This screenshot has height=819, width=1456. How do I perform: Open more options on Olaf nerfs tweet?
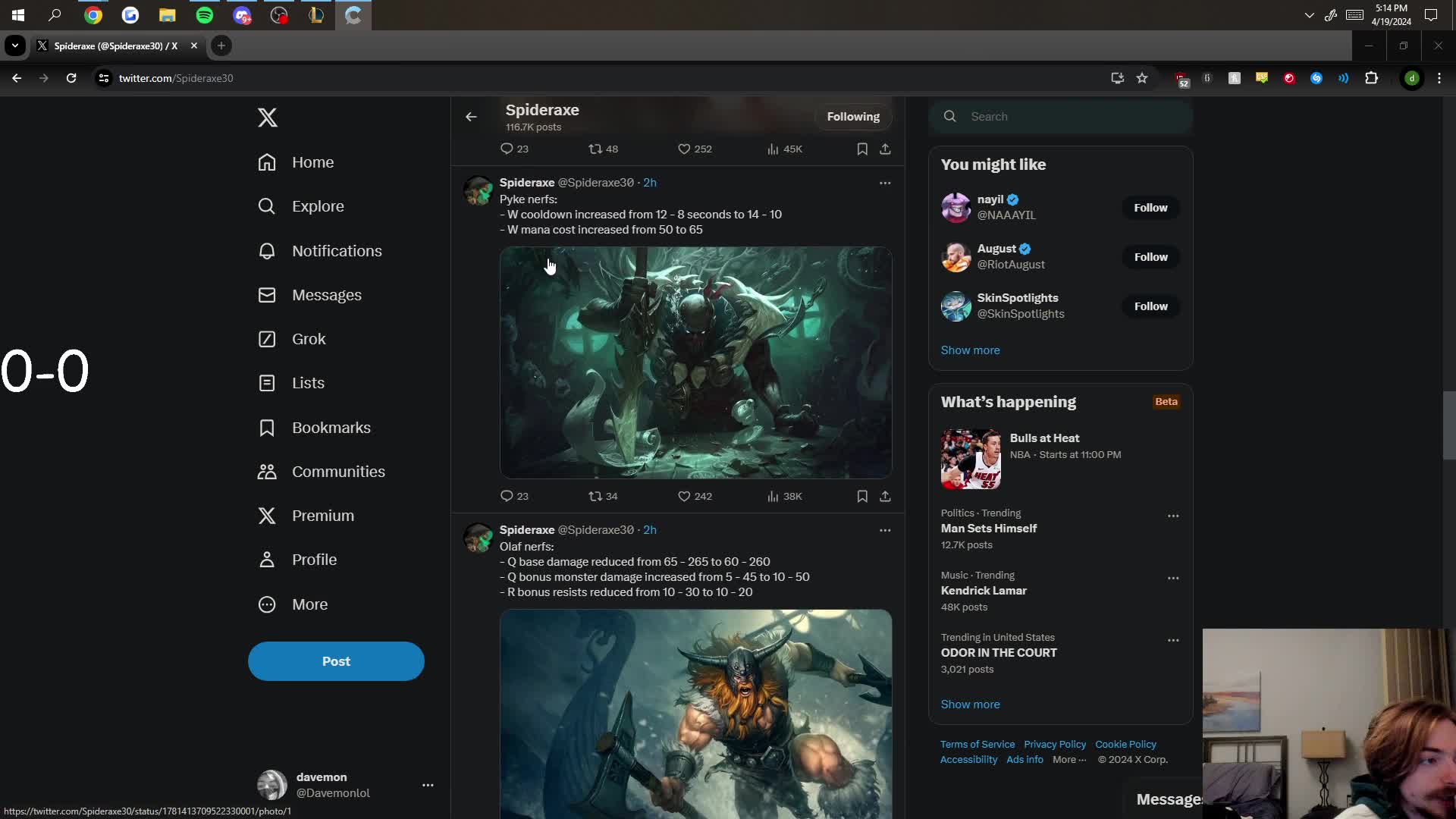885,530
